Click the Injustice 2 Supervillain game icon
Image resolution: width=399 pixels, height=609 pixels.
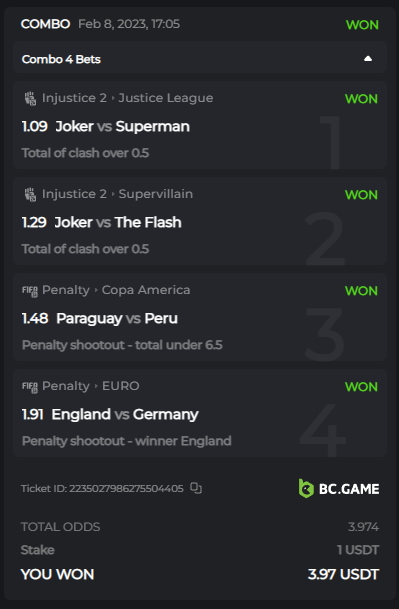point(30,194)
